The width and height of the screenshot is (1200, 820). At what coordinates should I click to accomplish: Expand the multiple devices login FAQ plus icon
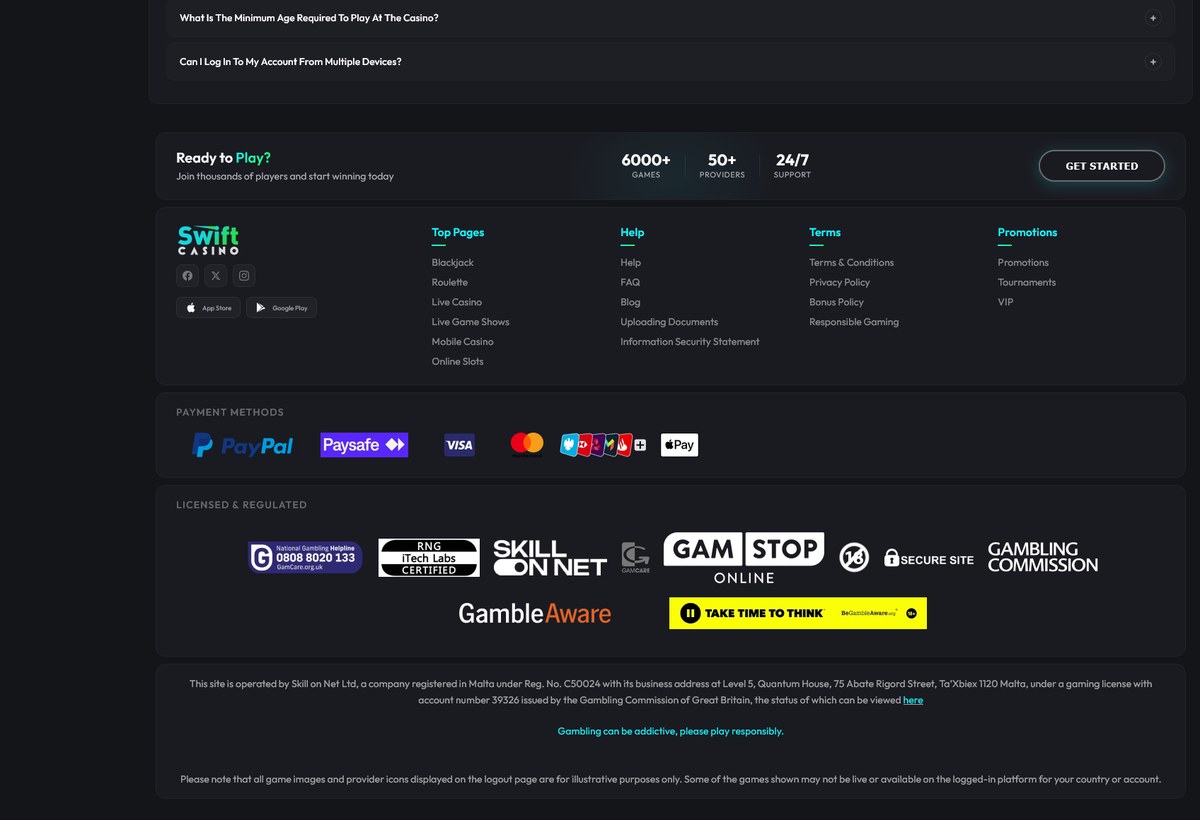1153,62
